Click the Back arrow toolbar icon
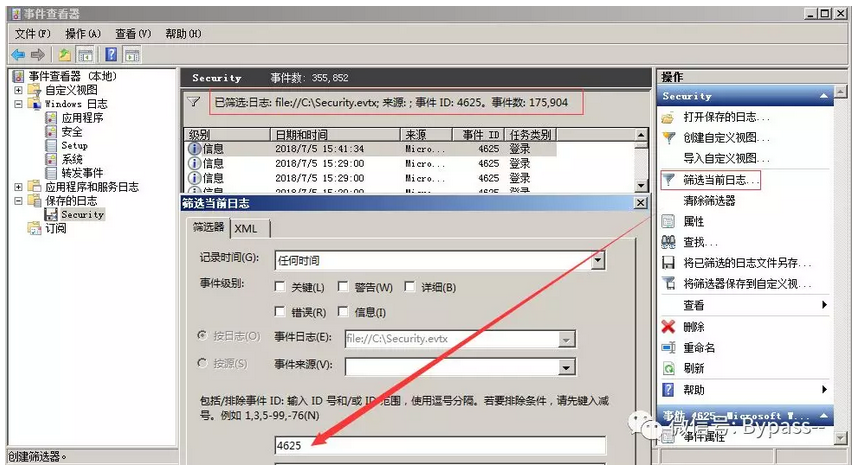Viewport: 855px width, 469px height. pos(18,55)
